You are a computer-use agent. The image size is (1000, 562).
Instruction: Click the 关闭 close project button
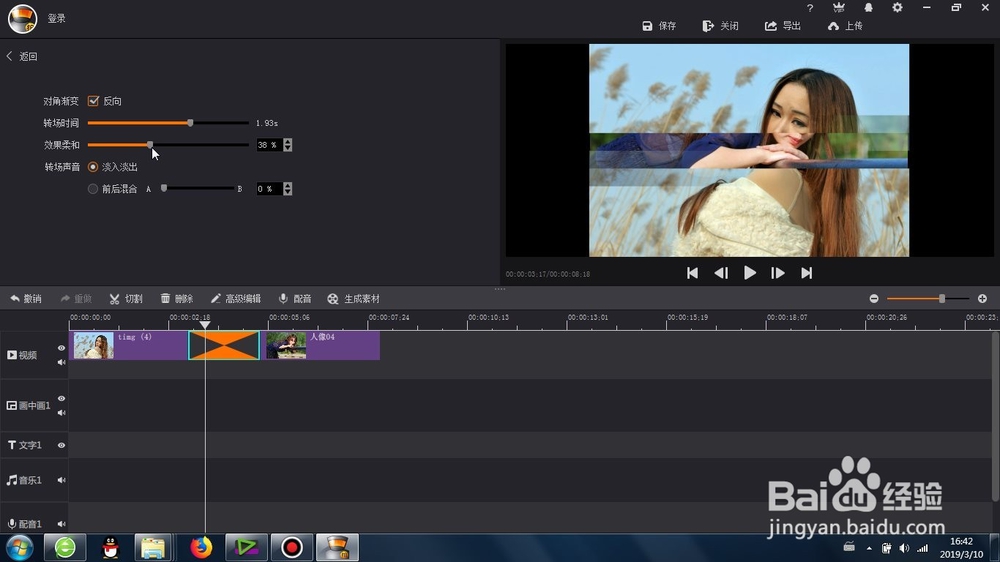pos(721,26)
